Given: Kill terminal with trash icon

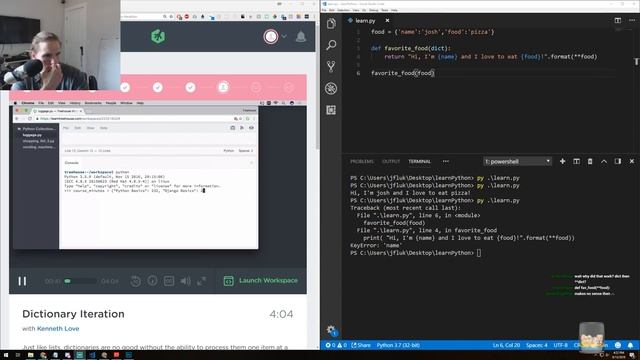Looking at the screenshot, I should (590, 162).
